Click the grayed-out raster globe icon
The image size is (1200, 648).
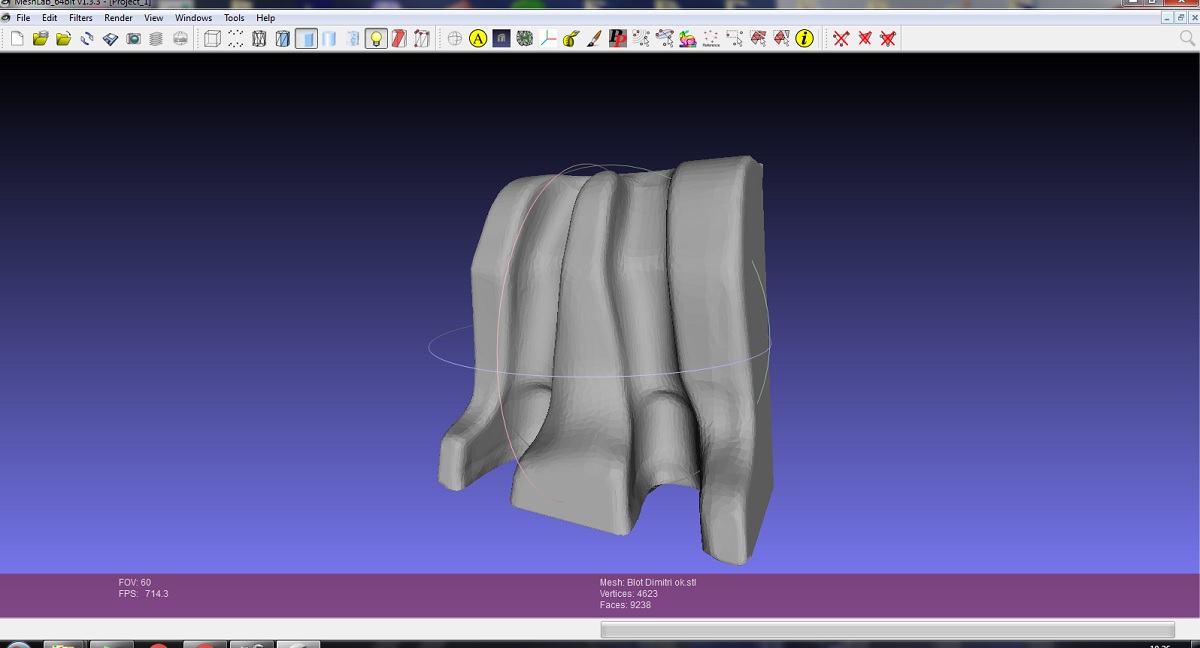pos(180,39)
